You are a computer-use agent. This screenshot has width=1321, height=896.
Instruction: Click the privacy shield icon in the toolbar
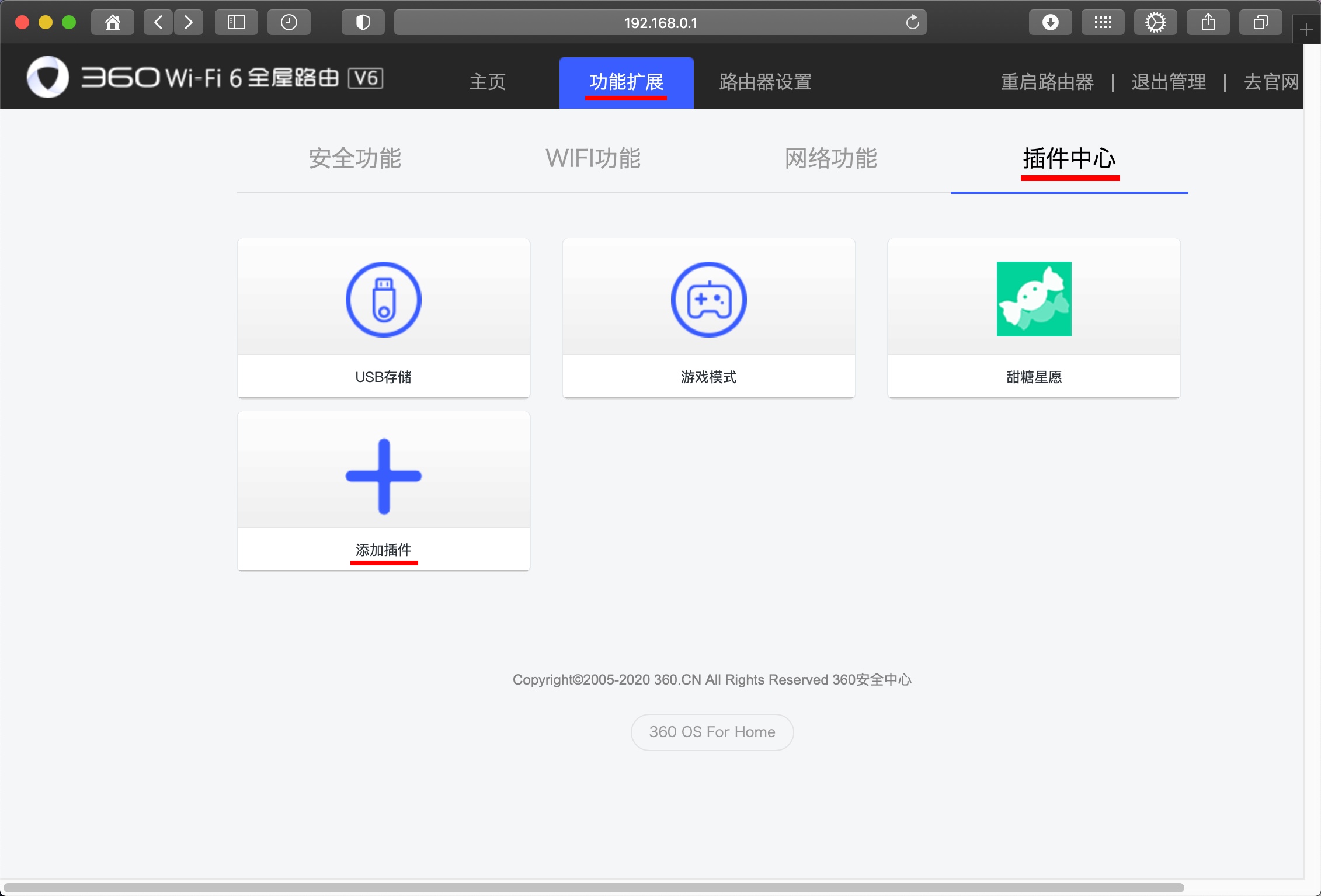[362, 22]
